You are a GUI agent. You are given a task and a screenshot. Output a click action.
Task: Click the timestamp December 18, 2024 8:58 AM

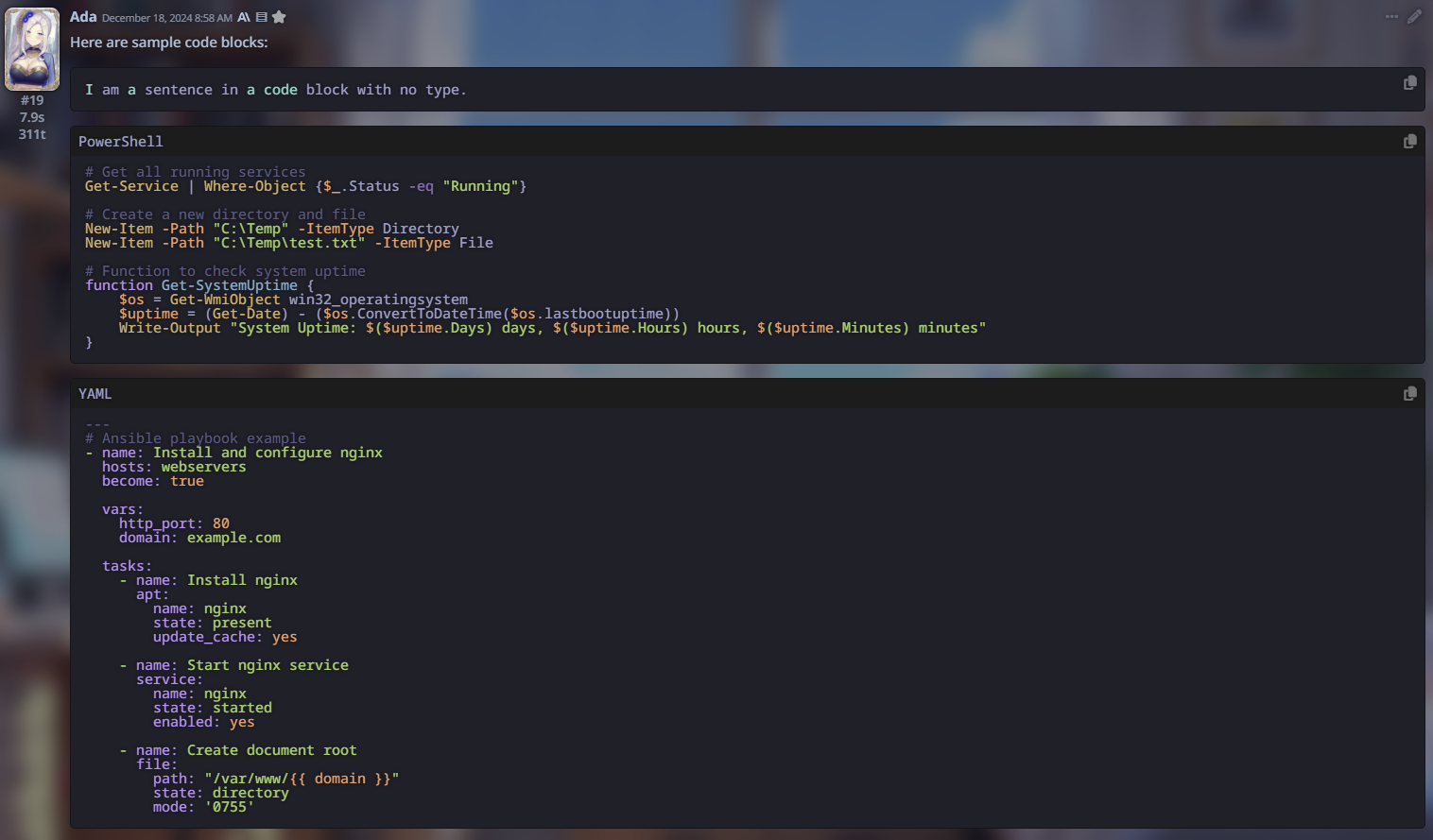[167, 18]
